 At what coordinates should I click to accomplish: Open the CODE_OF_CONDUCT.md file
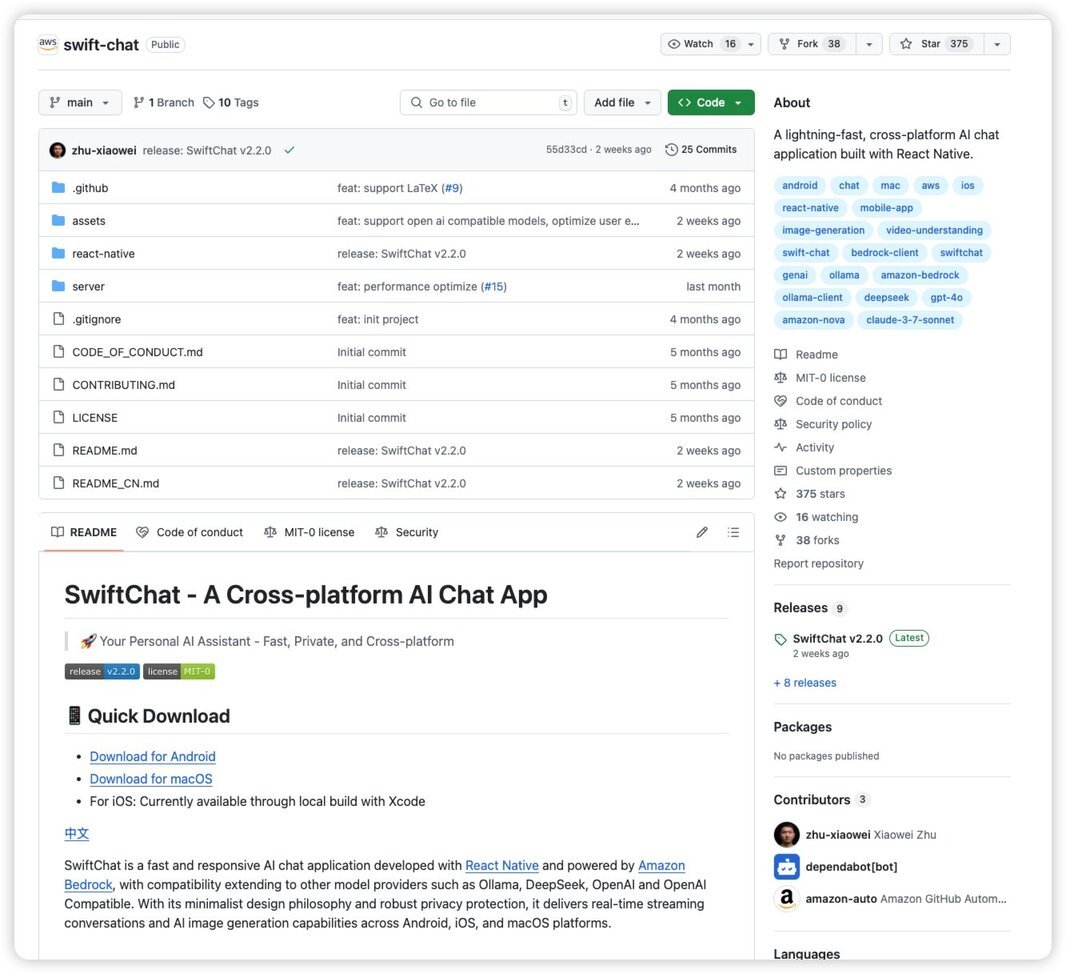point(137,352)
